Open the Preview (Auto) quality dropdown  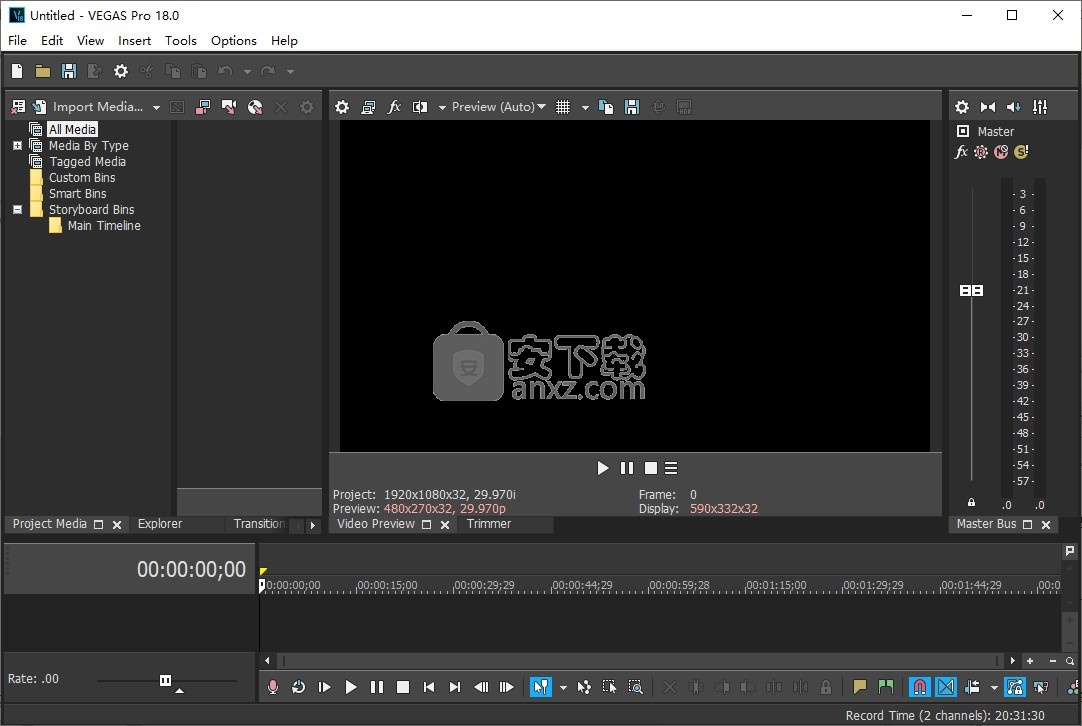[498, 107]
